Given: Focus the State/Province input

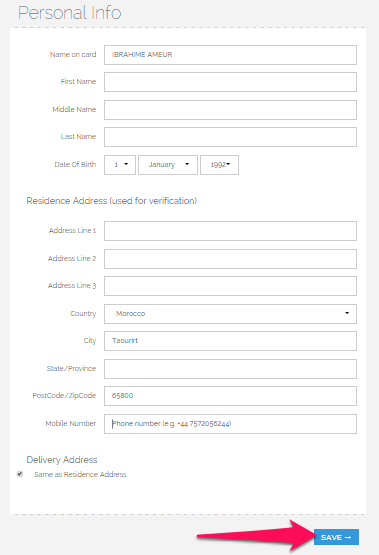Looking at the screenshot, I should [230, 369].
